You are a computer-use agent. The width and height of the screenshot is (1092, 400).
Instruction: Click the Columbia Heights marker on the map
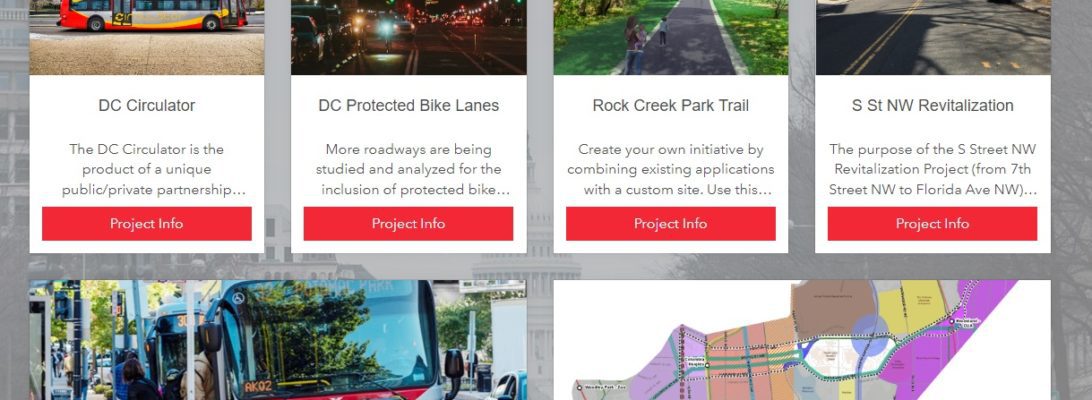(707, 365)
